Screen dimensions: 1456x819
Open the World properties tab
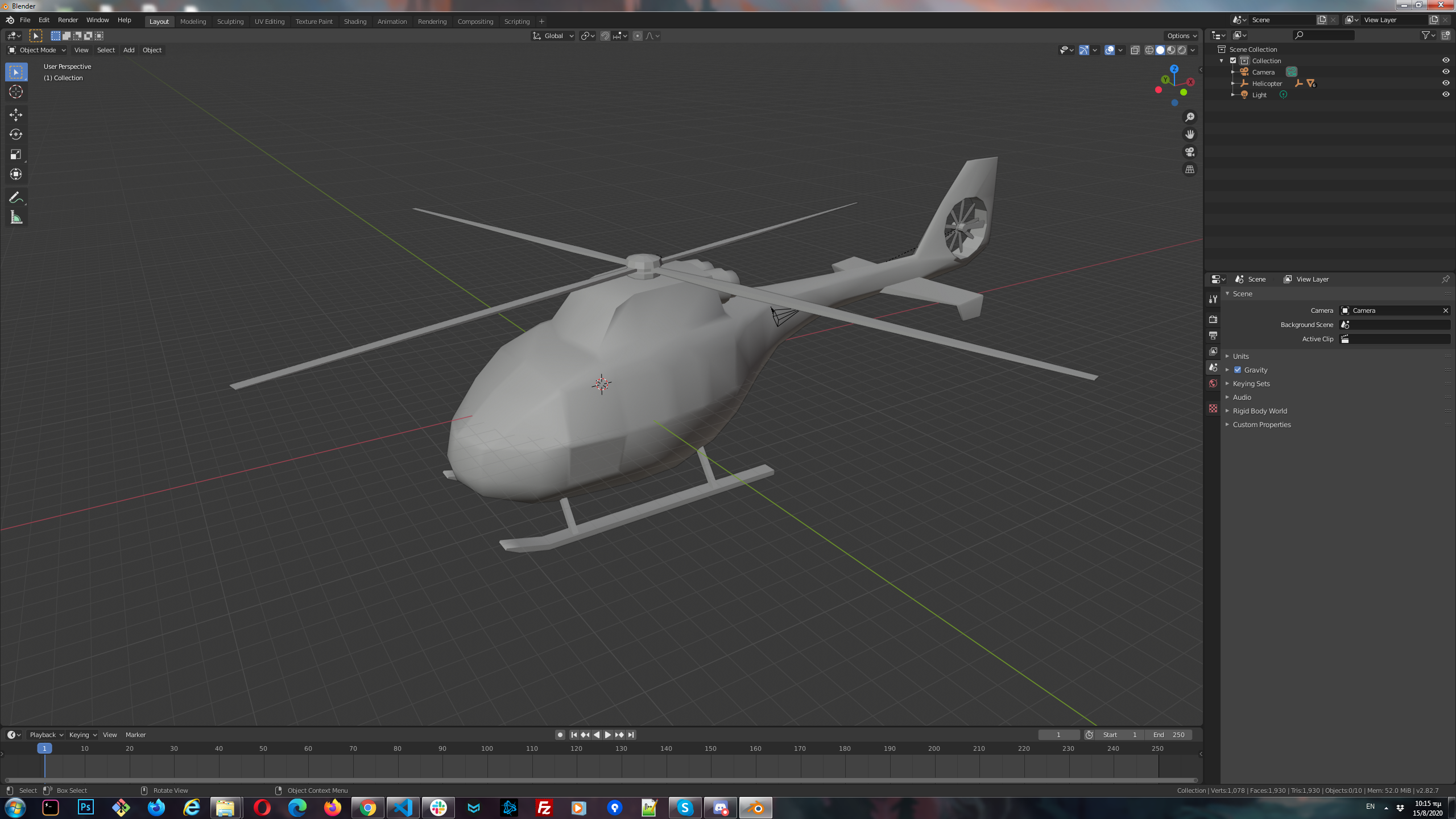(x=1213, y=384)
